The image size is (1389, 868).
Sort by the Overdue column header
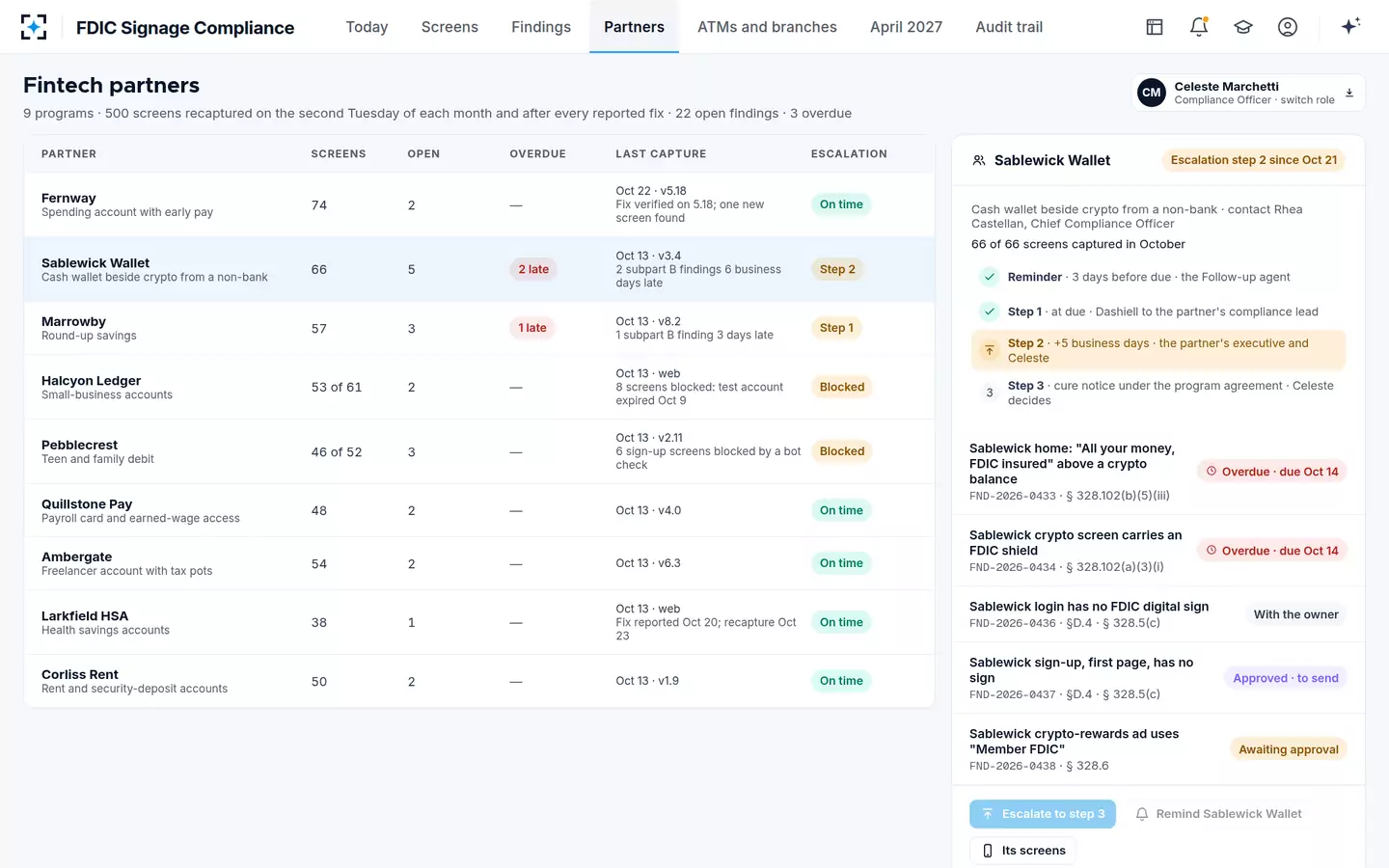pyautogui.click(x=538, y=154)
